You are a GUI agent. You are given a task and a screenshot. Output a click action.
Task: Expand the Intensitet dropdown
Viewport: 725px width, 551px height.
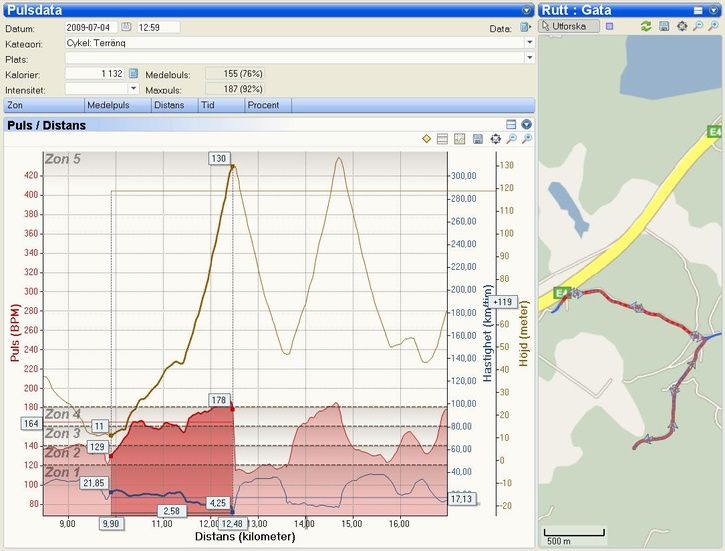point(133,89)
